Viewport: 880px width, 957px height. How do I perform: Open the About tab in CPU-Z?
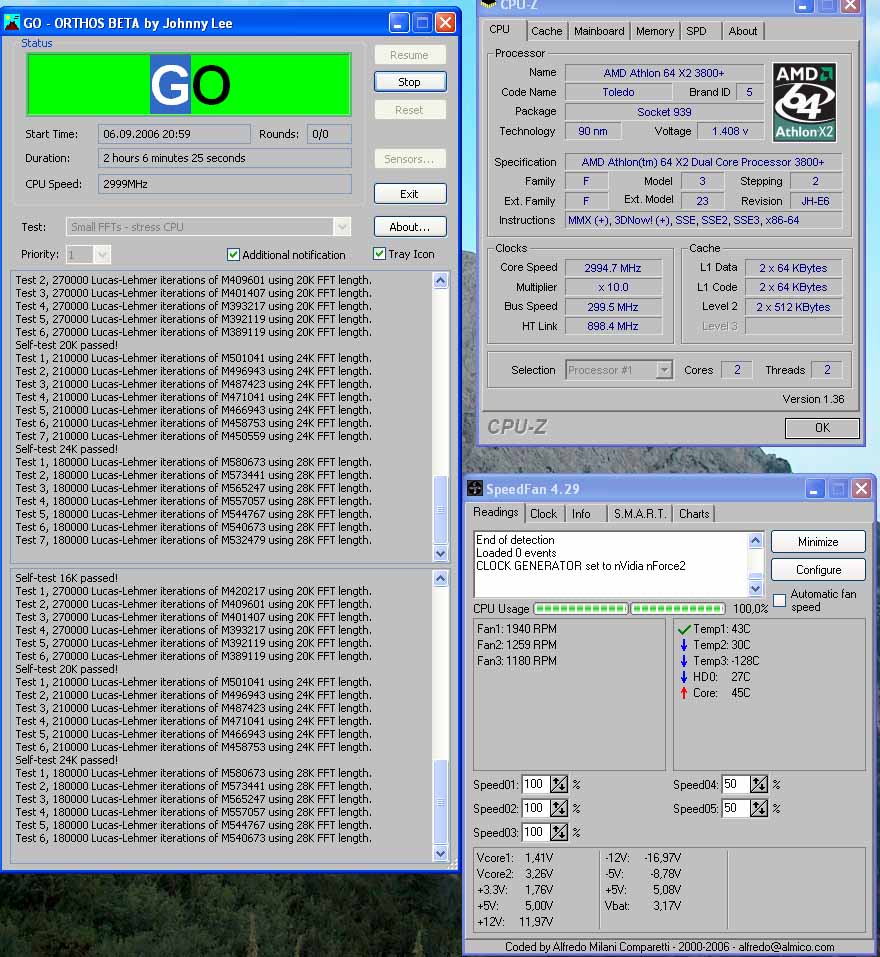[743, 31]
